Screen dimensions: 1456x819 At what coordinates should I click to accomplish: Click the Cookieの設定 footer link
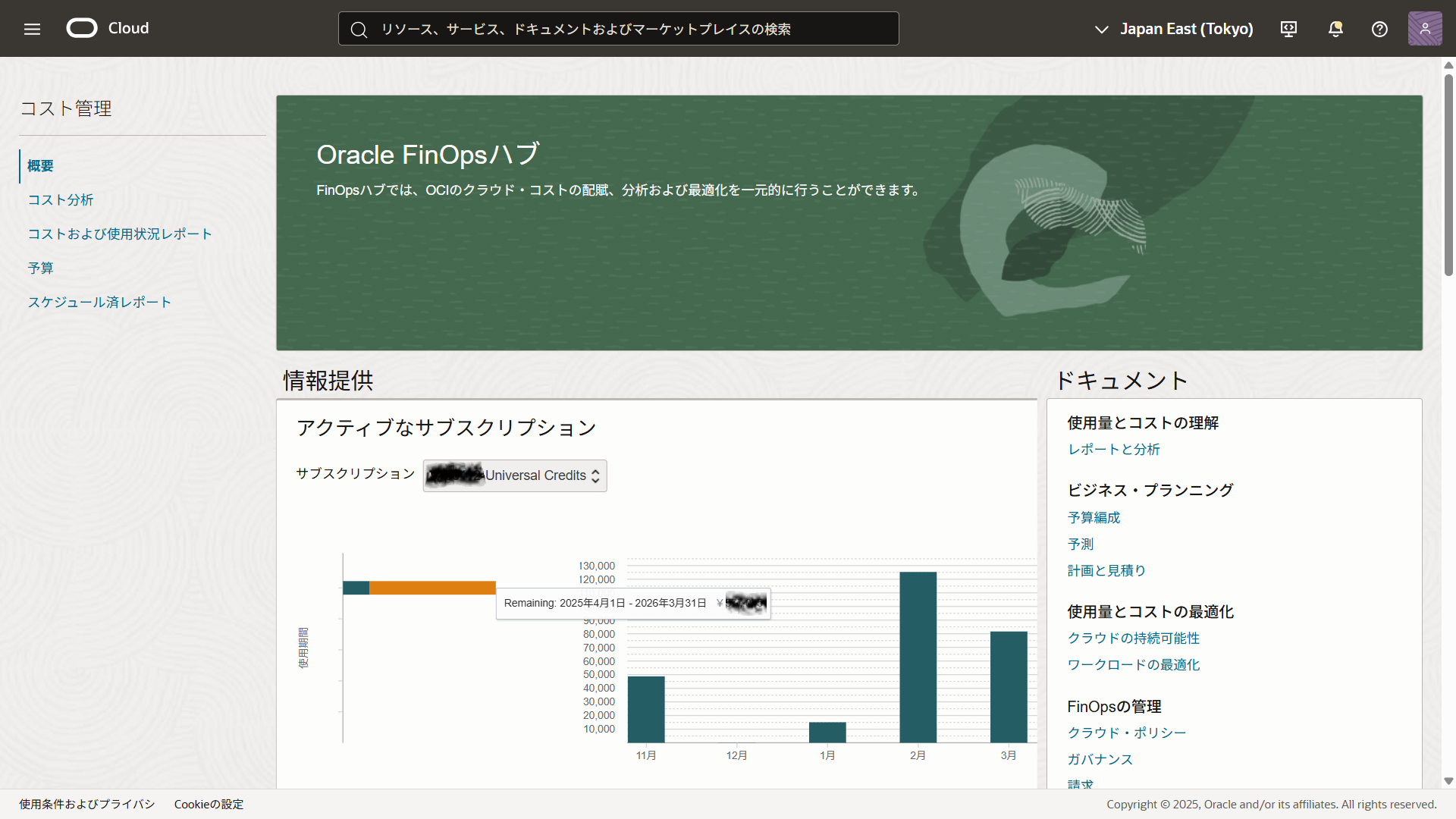[209, 804]
